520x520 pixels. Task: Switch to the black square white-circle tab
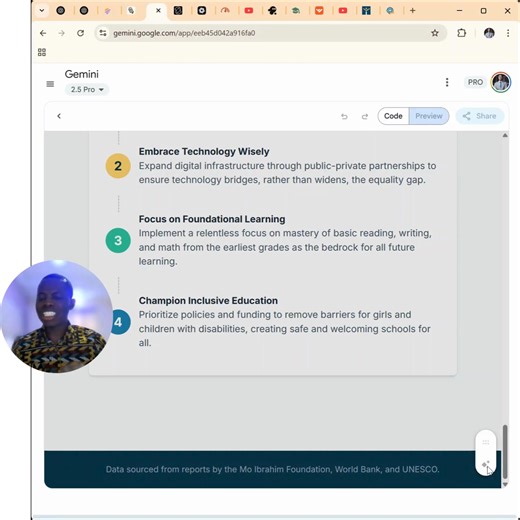click(202, 11)
